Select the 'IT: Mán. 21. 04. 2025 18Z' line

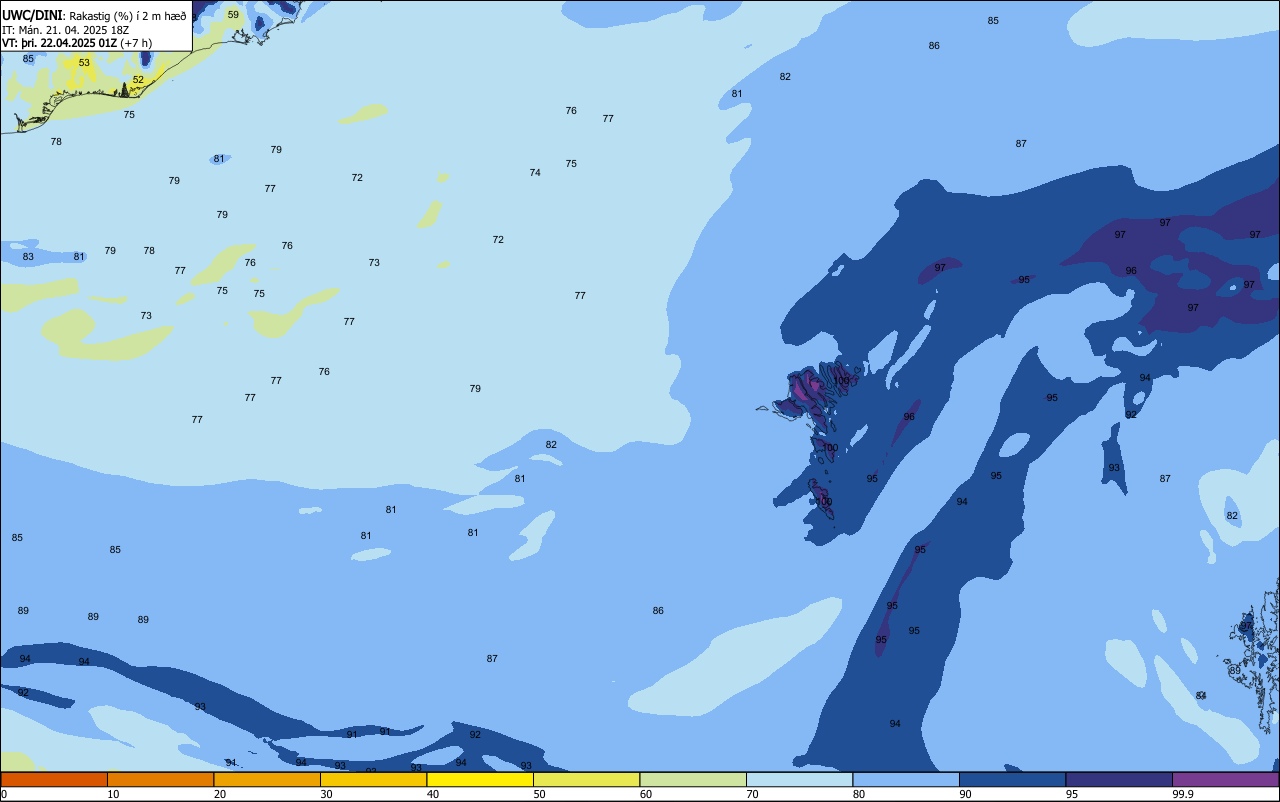(x=65, y=29)
